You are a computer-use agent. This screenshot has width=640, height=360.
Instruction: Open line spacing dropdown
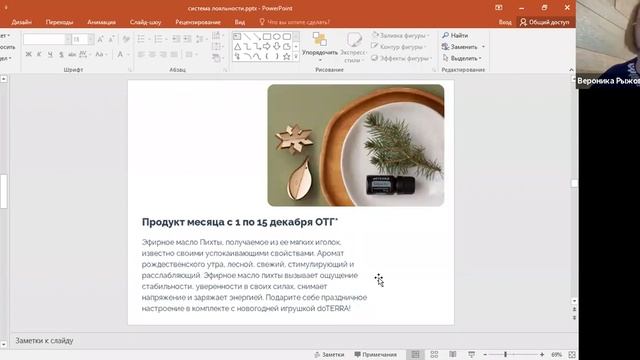(x=201, y=39)
